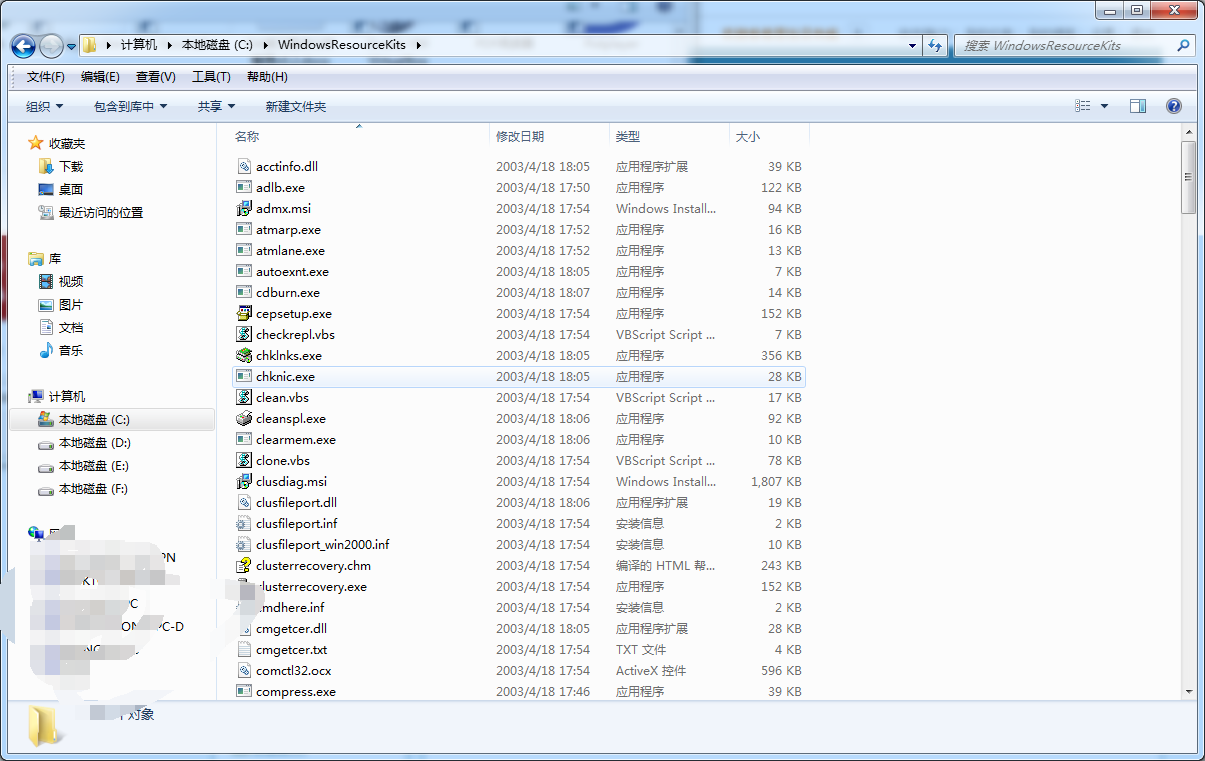
Task: Click the search magnifier icon
Action: [1184, 45]
